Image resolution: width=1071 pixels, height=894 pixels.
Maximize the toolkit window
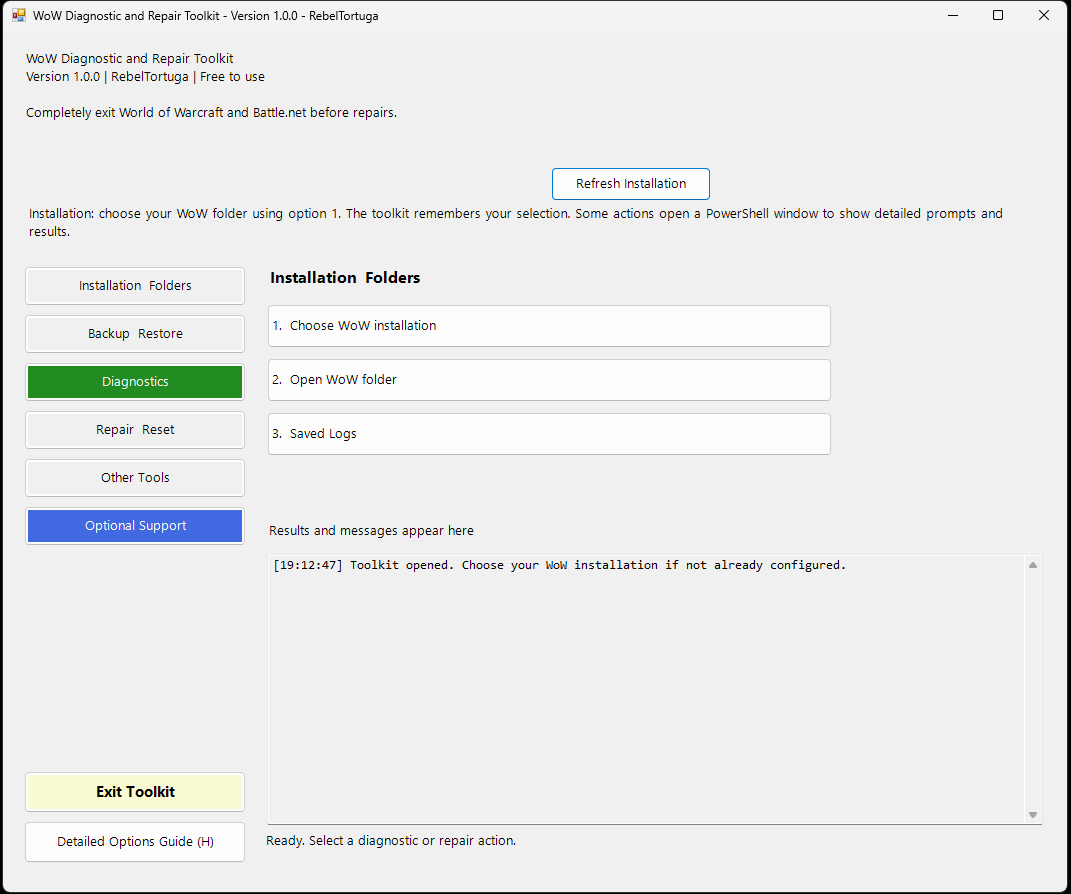pos(998,15)
